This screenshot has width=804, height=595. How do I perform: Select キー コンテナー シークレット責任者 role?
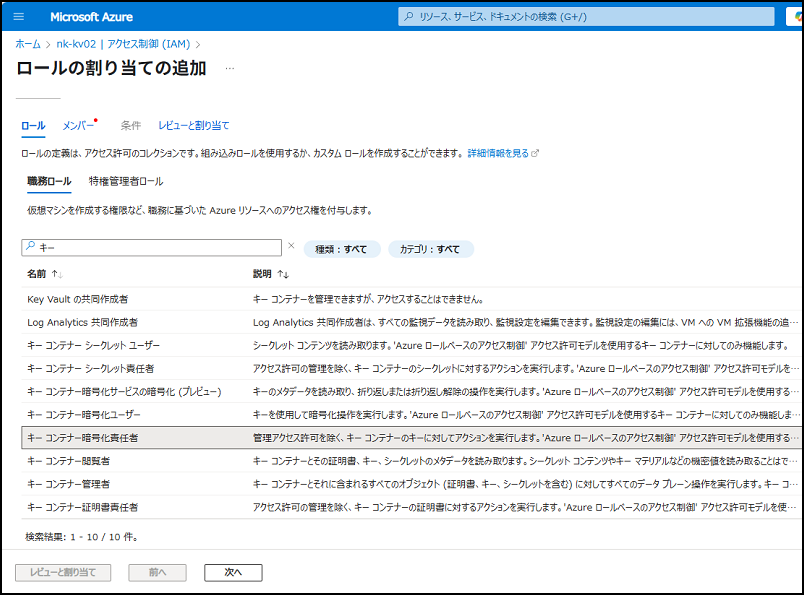pos(411,368)
